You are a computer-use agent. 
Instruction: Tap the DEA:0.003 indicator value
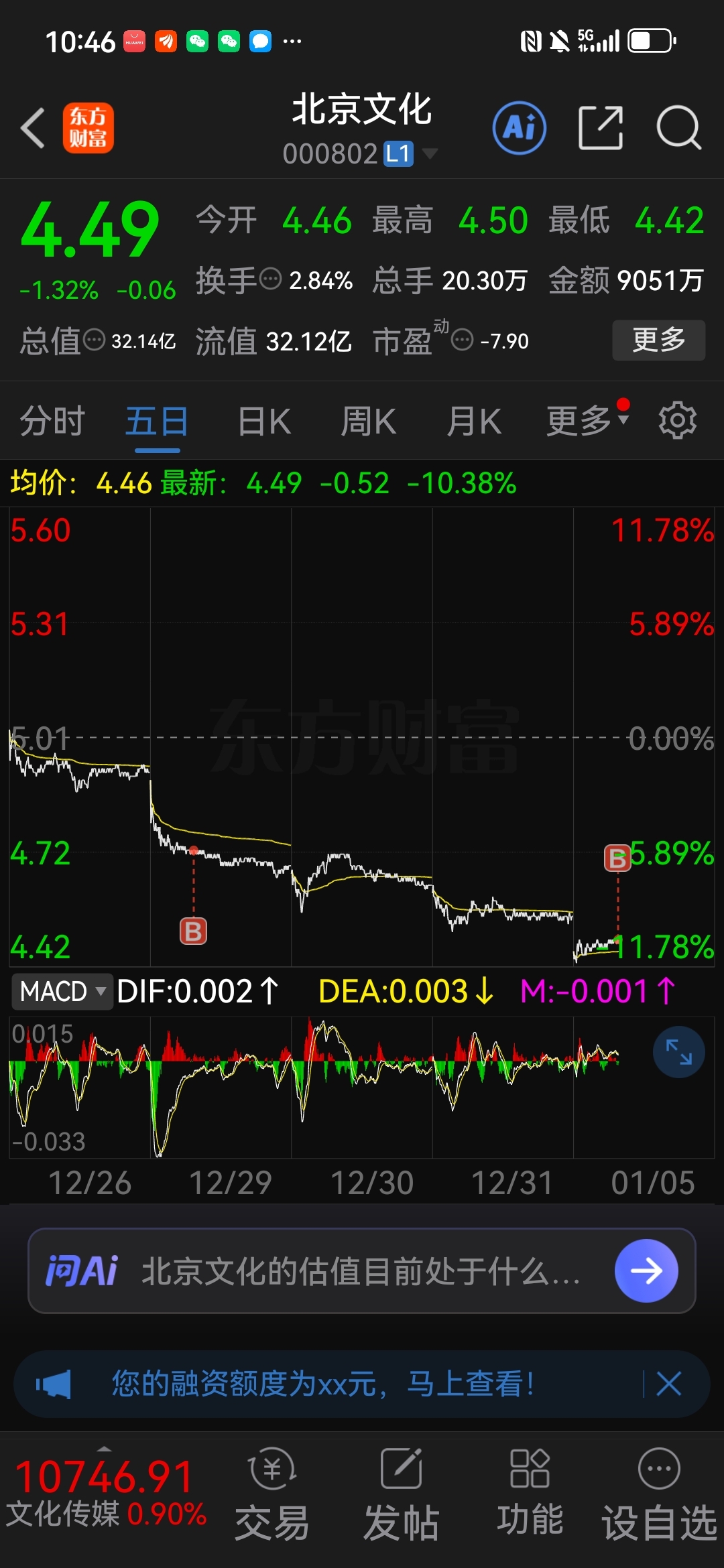coord(406,991)
